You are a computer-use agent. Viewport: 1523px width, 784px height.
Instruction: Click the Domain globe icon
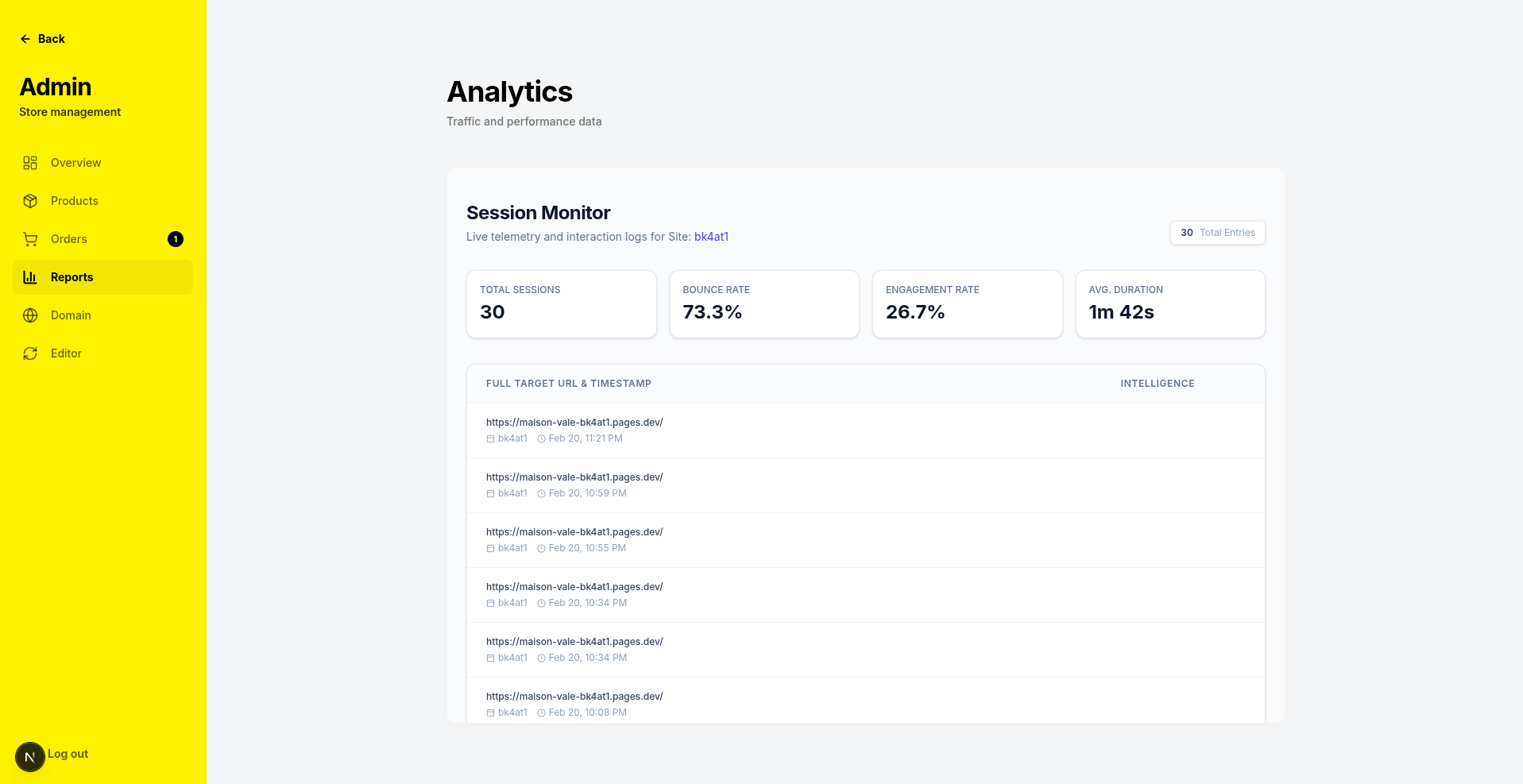[x=30, y=315]
